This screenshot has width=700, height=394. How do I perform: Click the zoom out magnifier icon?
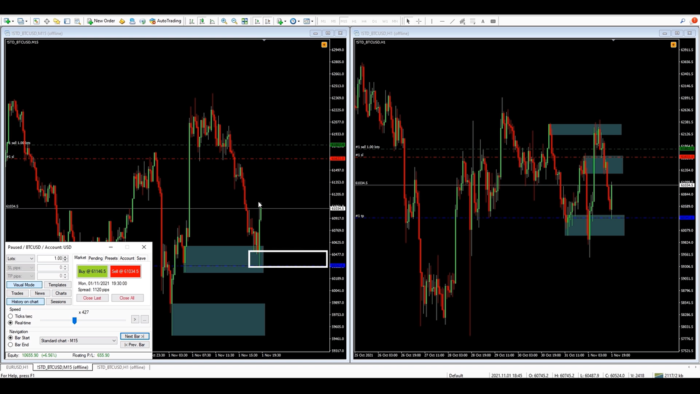click(234, 21)
